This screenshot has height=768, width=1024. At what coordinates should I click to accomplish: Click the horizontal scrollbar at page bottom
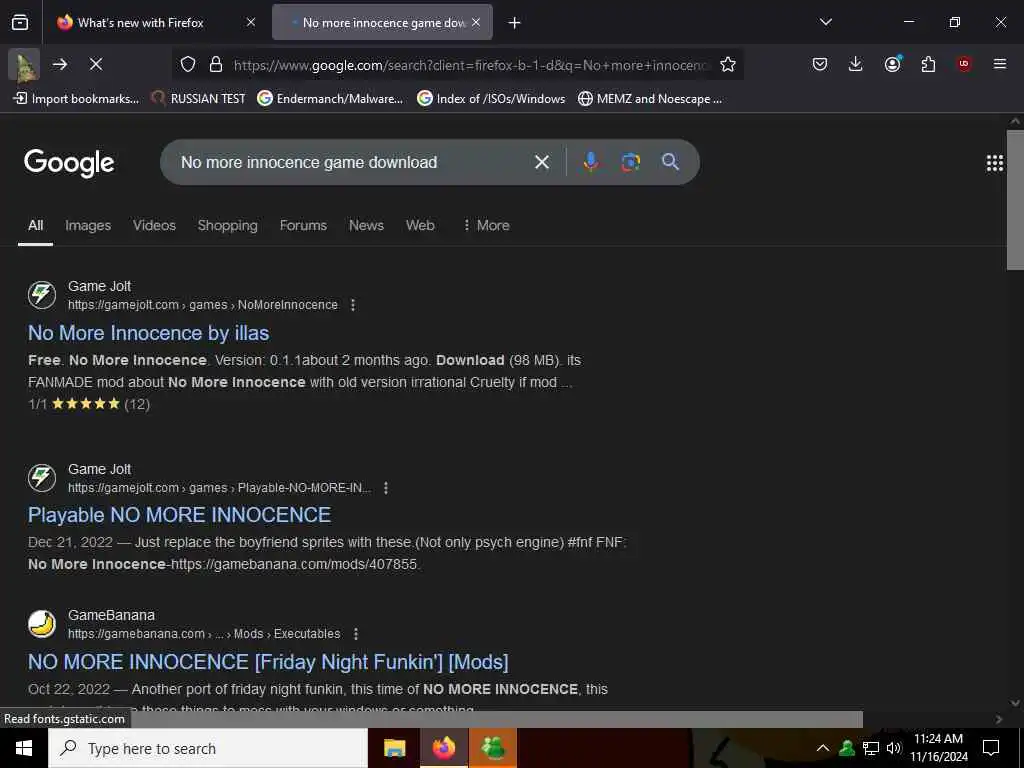(x=499, y=719)
